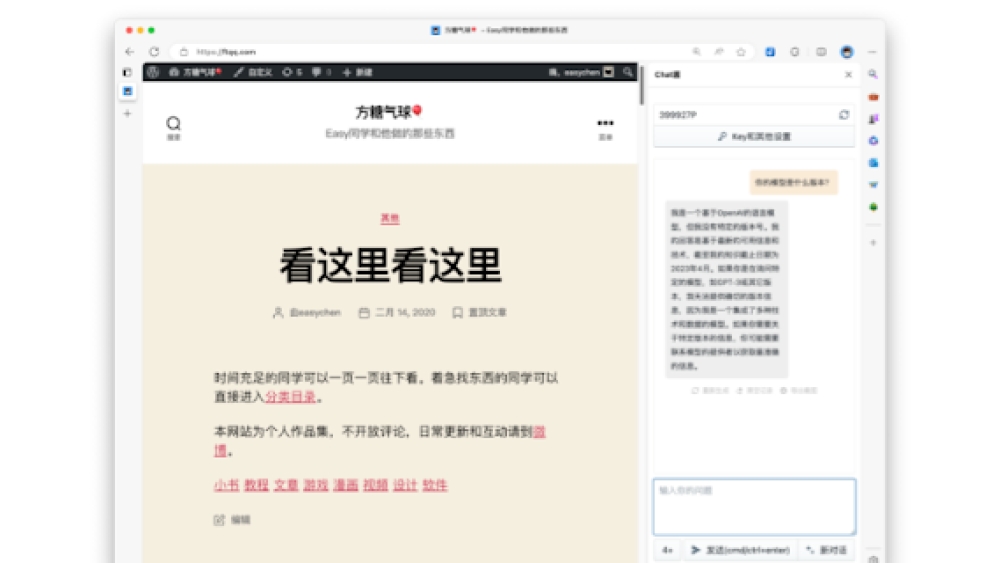Open the 软件 link

click(x=435, y=485)
